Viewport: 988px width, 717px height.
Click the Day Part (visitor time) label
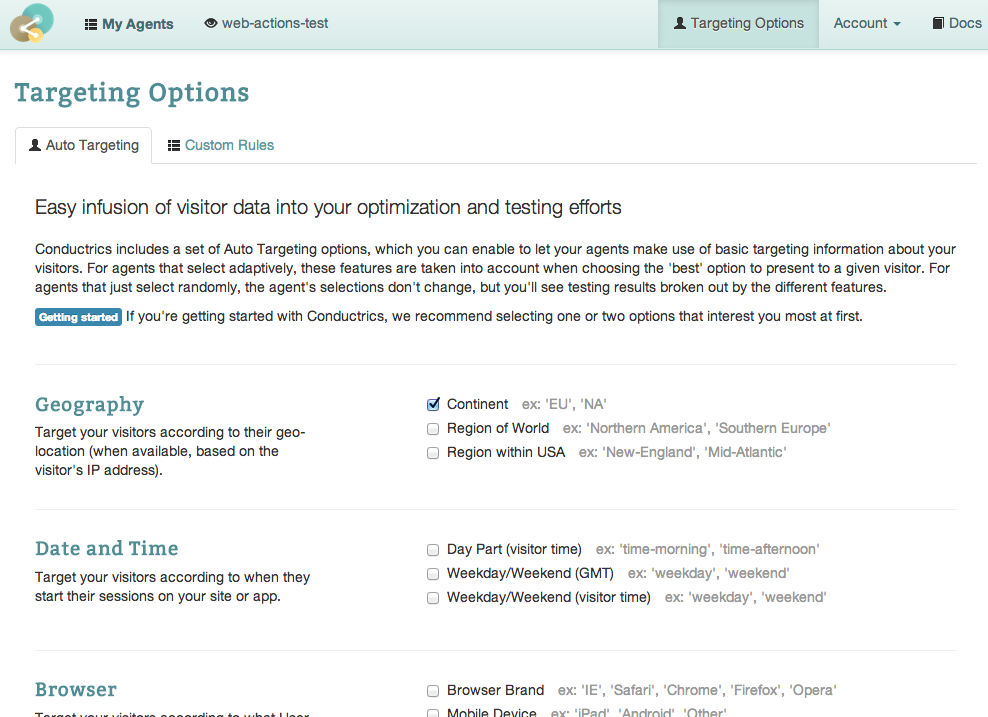(x=514, y=549)
